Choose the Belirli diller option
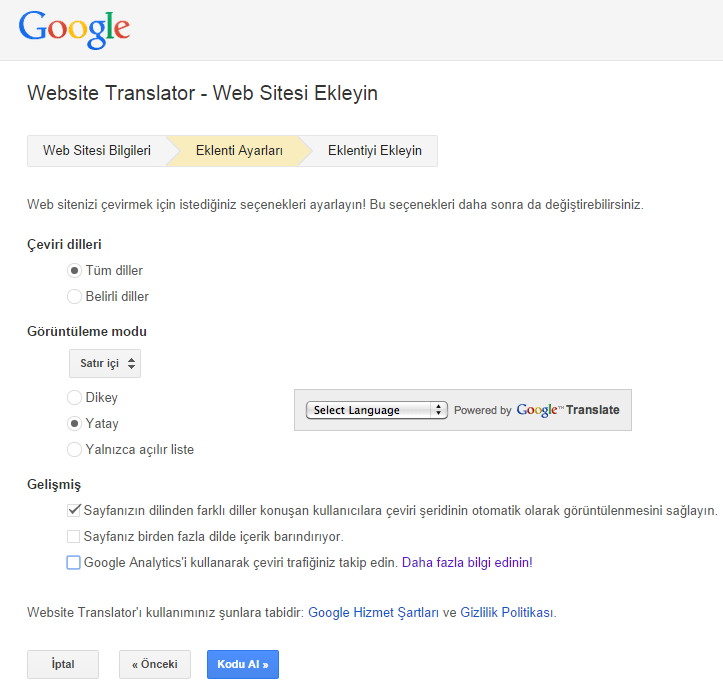This screenshot has width=723, height=692. click(74, 296)
